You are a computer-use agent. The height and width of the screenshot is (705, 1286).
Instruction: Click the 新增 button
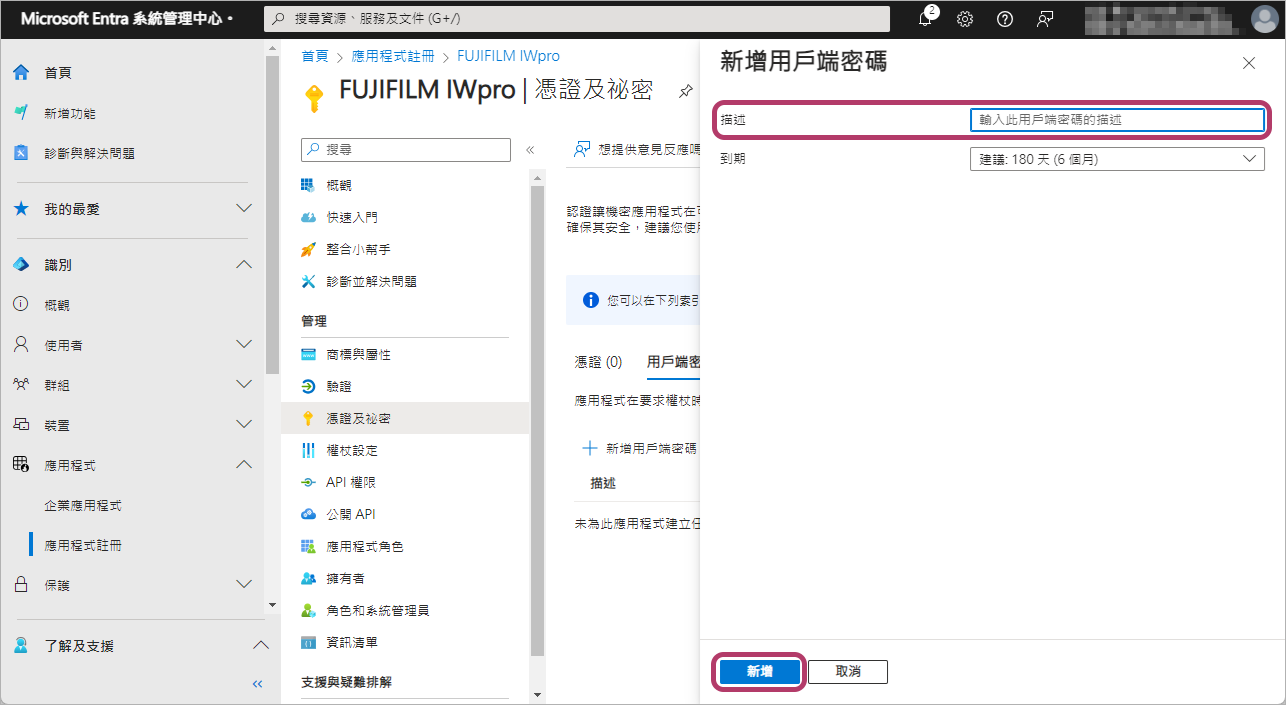click(x=759, y=671)
